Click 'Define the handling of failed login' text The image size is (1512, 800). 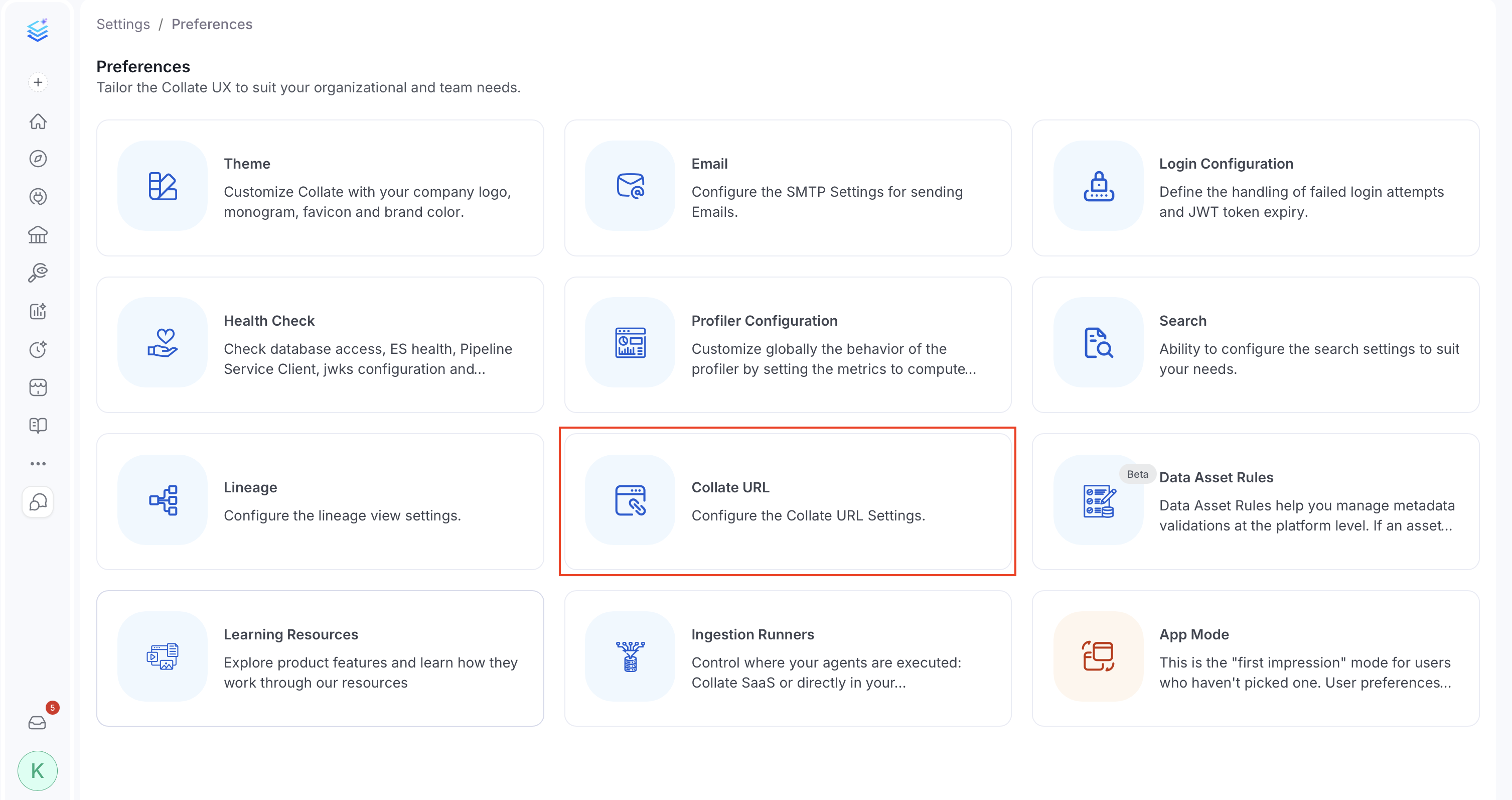[1301, 202]
